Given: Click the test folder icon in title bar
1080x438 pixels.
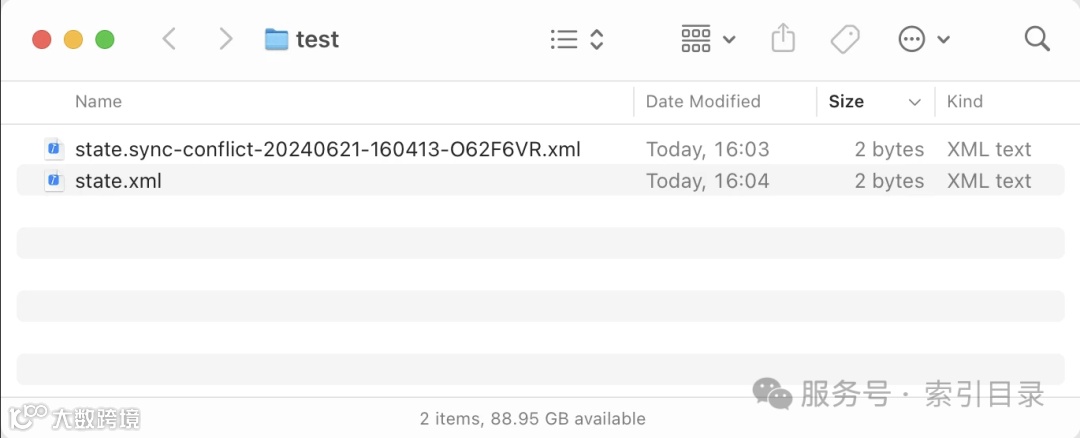Looking at the screenshot, I should pos(276,40).
